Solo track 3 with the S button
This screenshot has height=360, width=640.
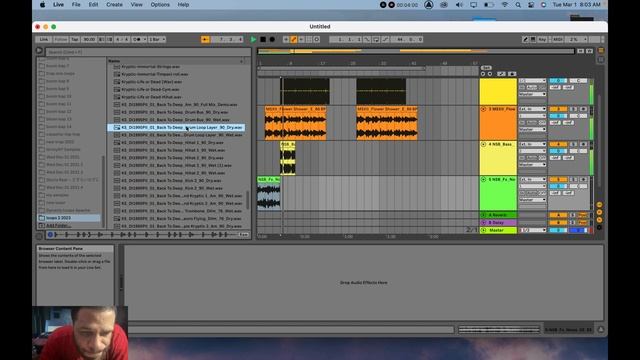click(573, 109)
